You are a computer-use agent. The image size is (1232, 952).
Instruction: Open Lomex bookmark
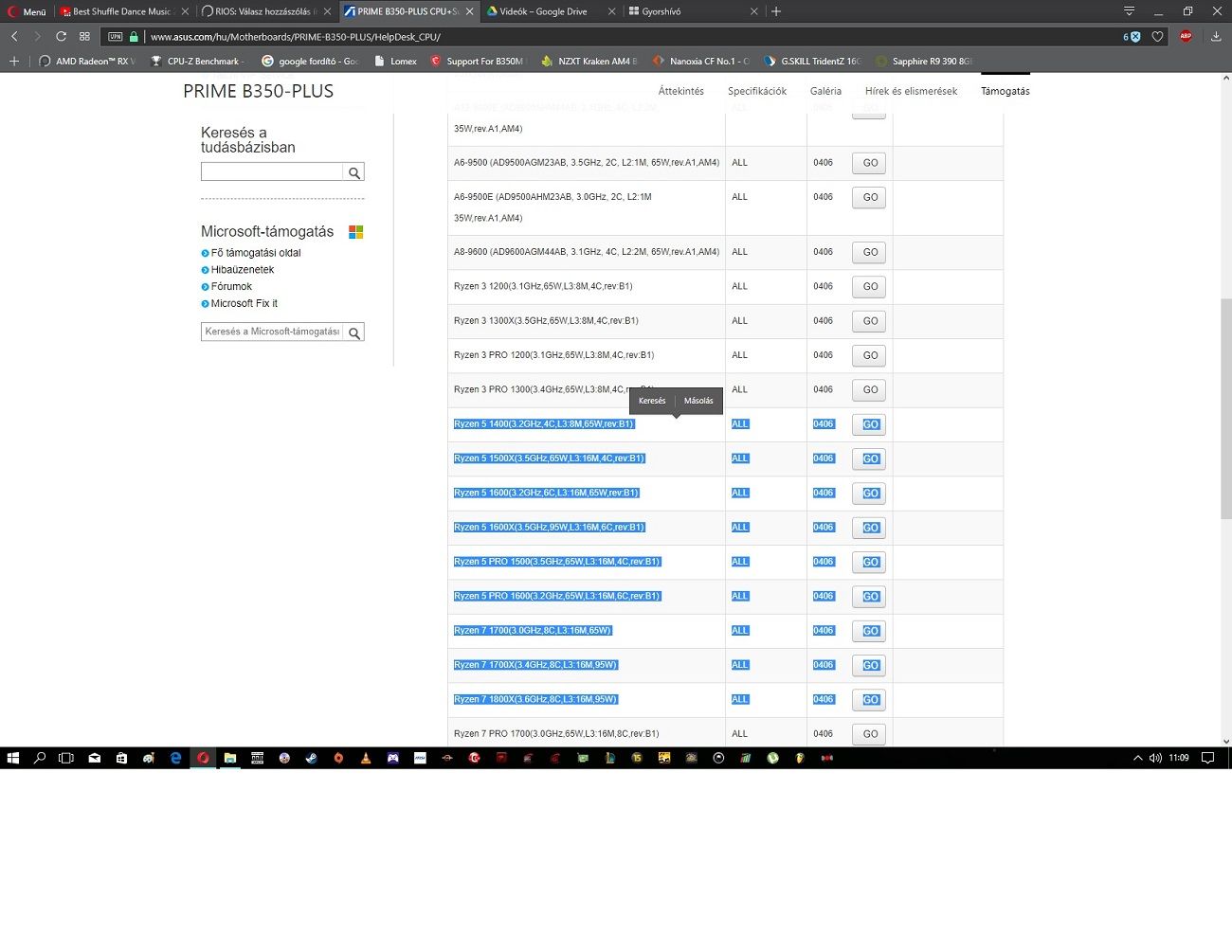pyautogui.click(x=395, y=61)
